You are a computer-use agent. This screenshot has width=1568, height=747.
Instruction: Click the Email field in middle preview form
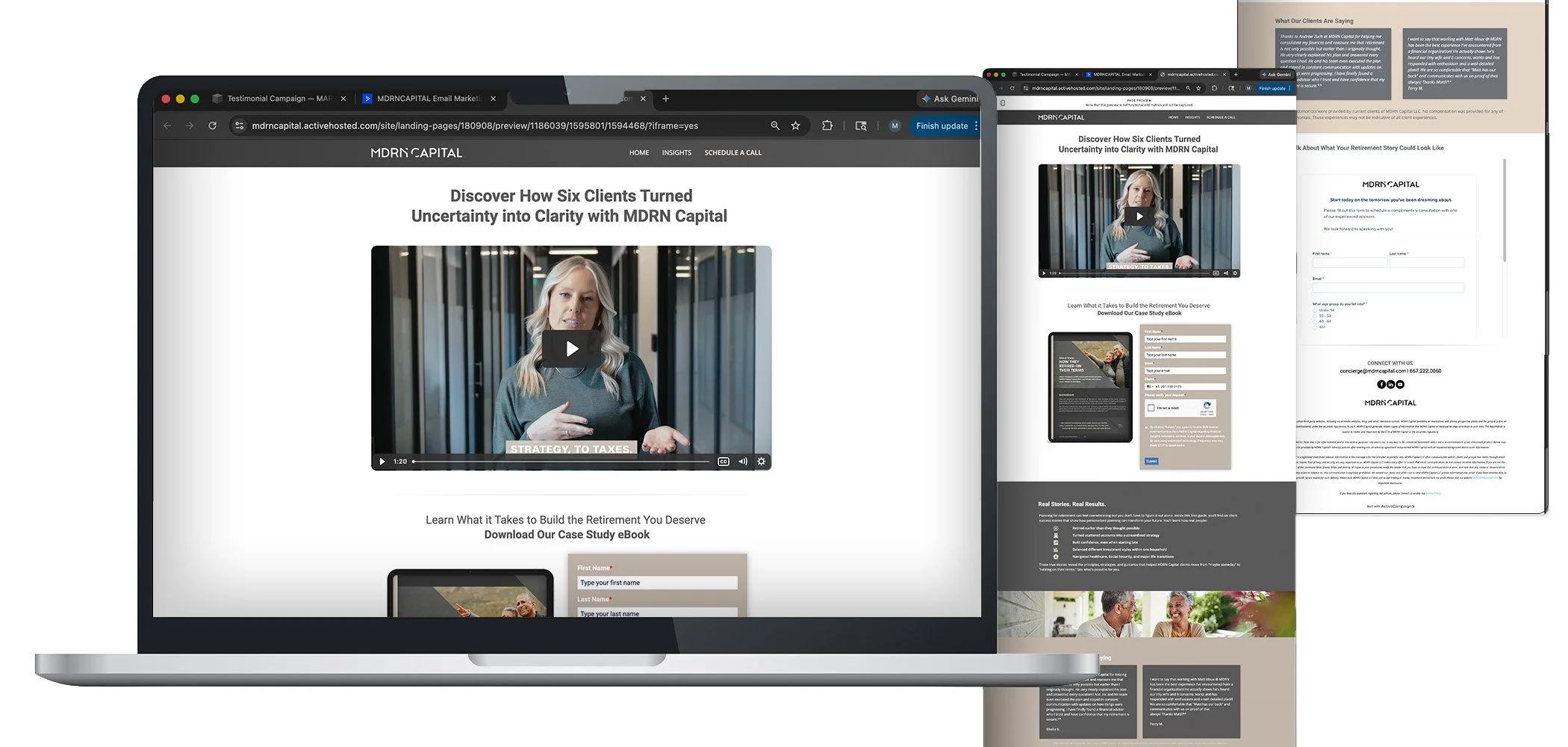click(1185, 371)
